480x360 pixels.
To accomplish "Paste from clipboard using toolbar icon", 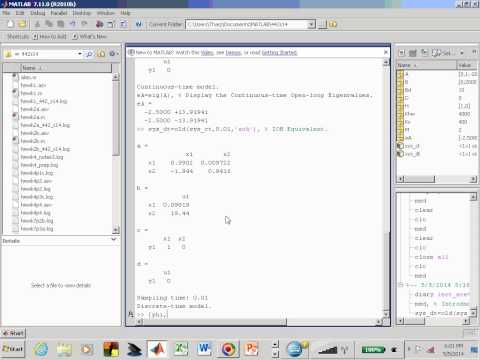I will (x=61, y=24).
